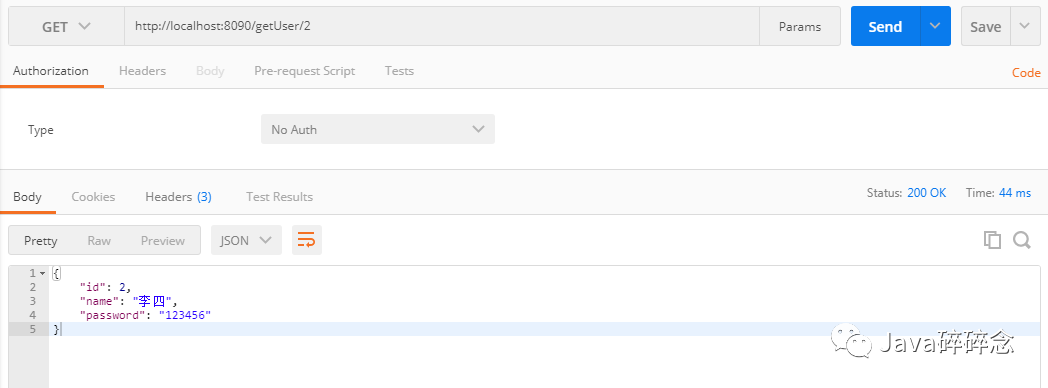Toggle line wrap icon next to JSON
This screenshot has height=388, width=1048.
point(306,240)
